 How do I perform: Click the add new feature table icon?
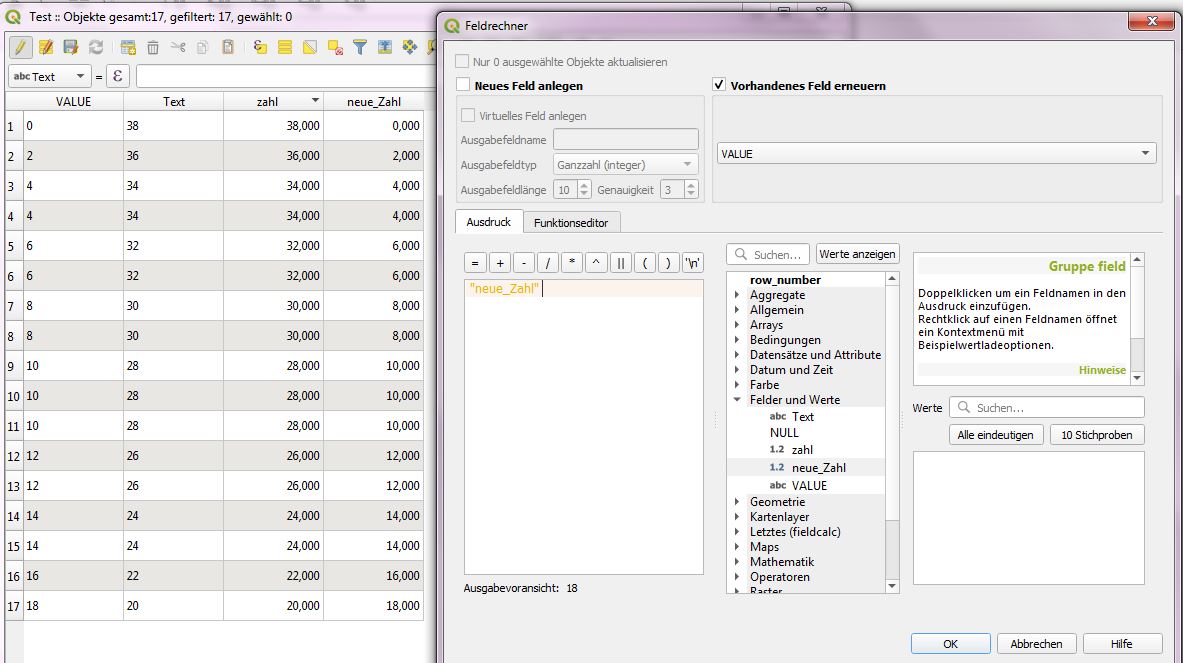coord(128,47)
